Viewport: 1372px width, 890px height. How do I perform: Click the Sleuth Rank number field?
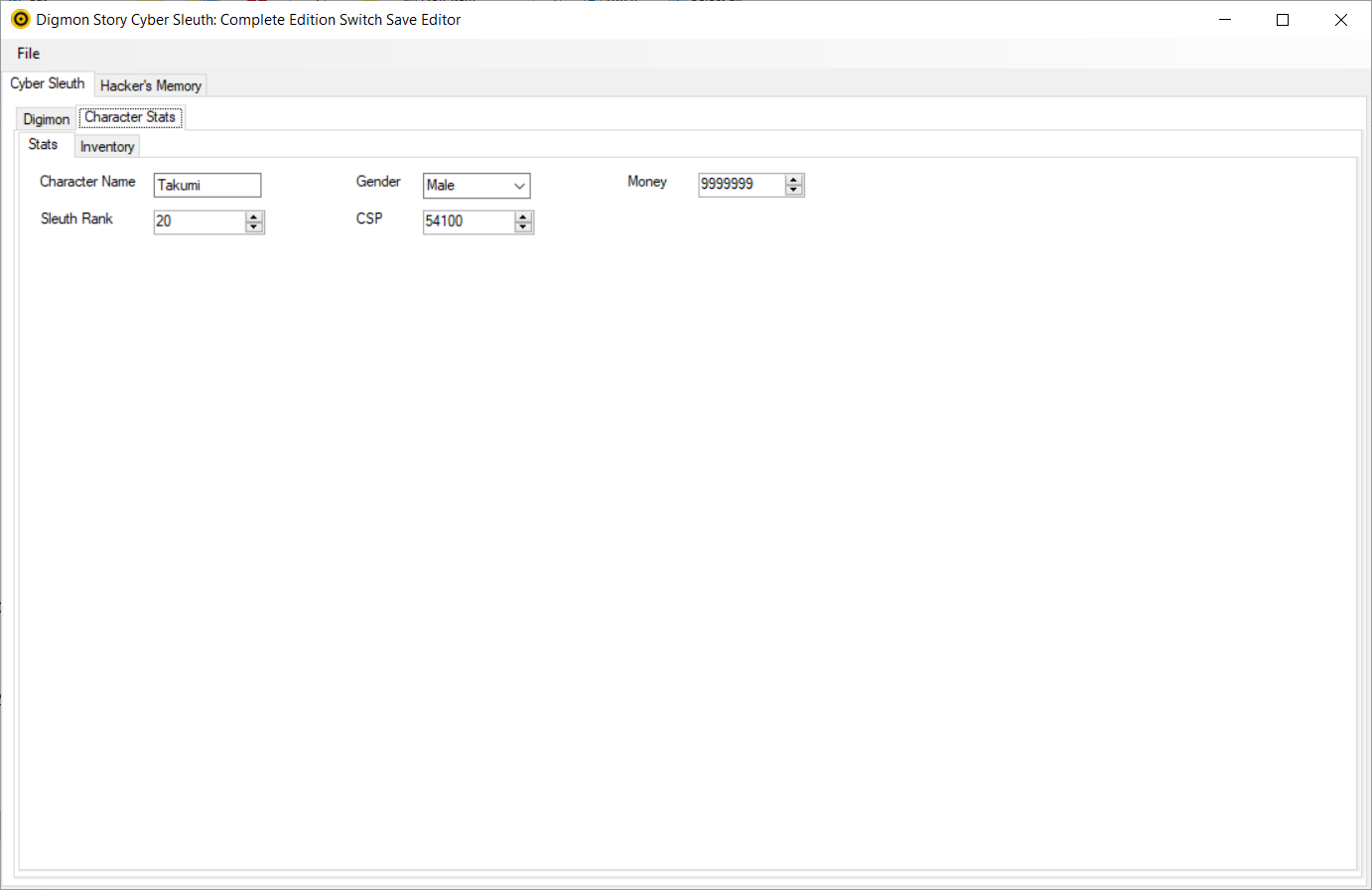click(x=200, y=222)
